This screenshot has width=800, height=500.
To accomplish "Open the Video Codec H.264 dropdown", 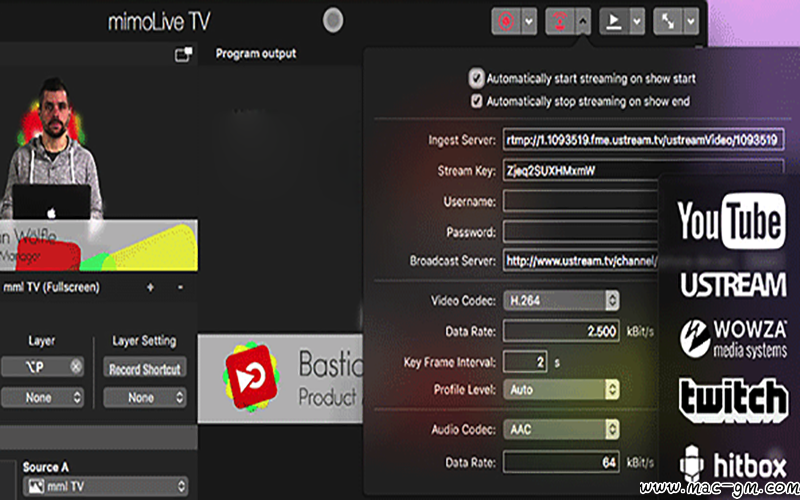I will pos(561,301).
